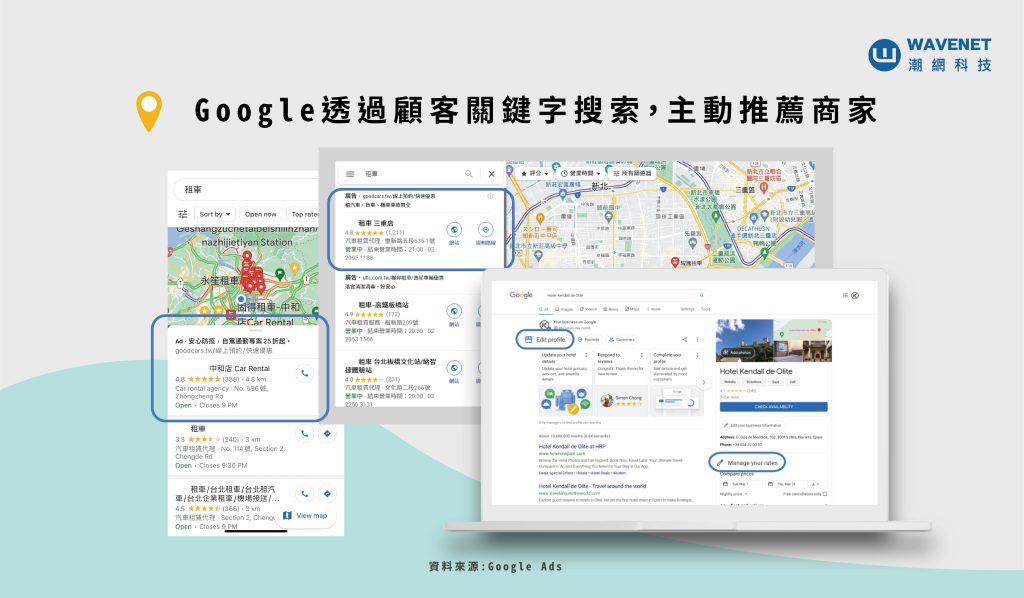1024x598 pixels.
Task: Click the Promote button
Action: click(588, 339)
